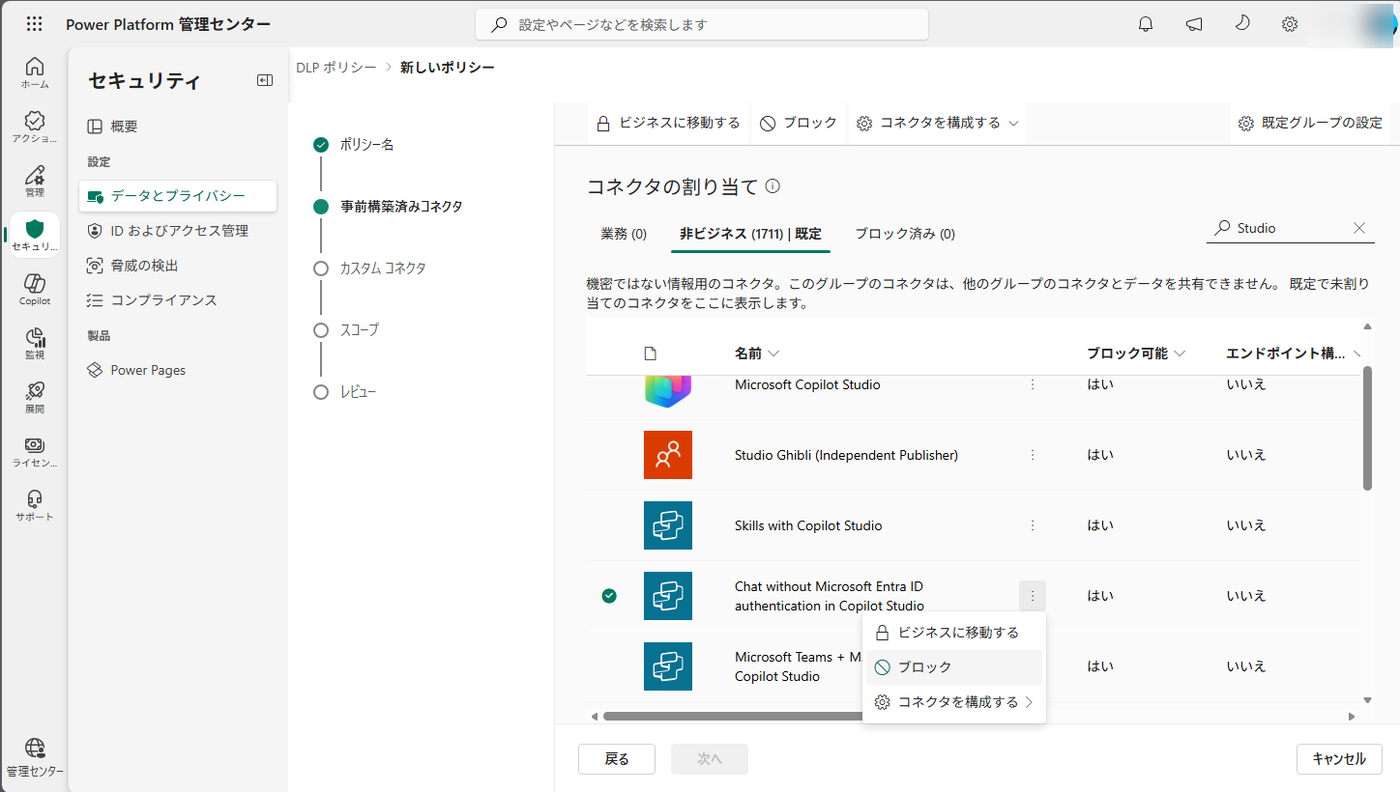Open 展開 in left rail
The image size is (1400, 792).
[x=34, y=397]
